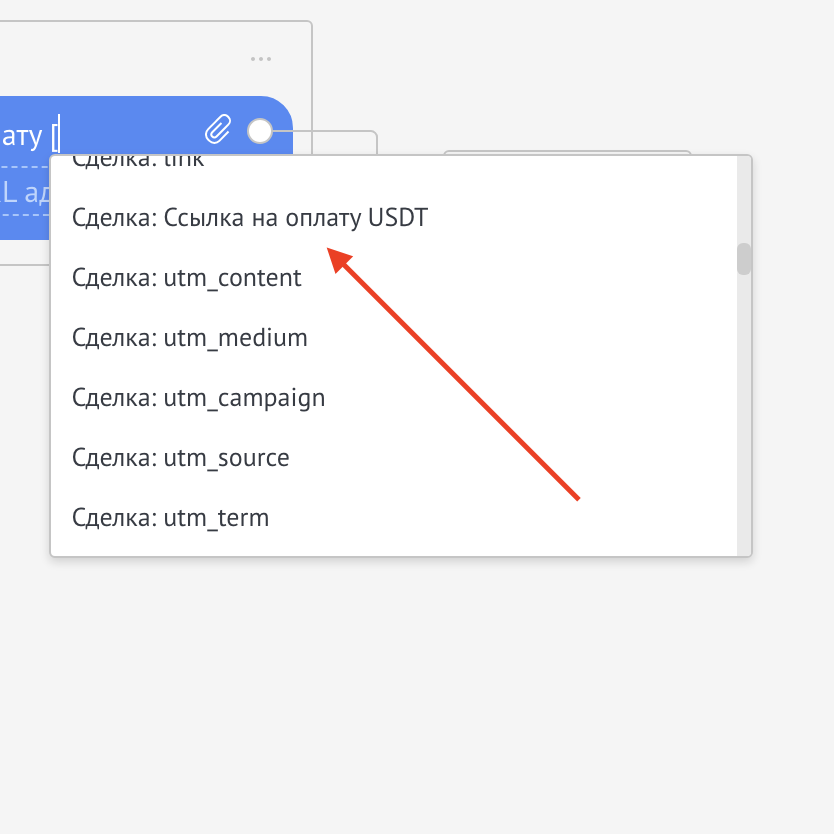The height and width of the screenshot is (834, 834).
Task: Click the white output connector circle
Action: click(x=260, y=130)
